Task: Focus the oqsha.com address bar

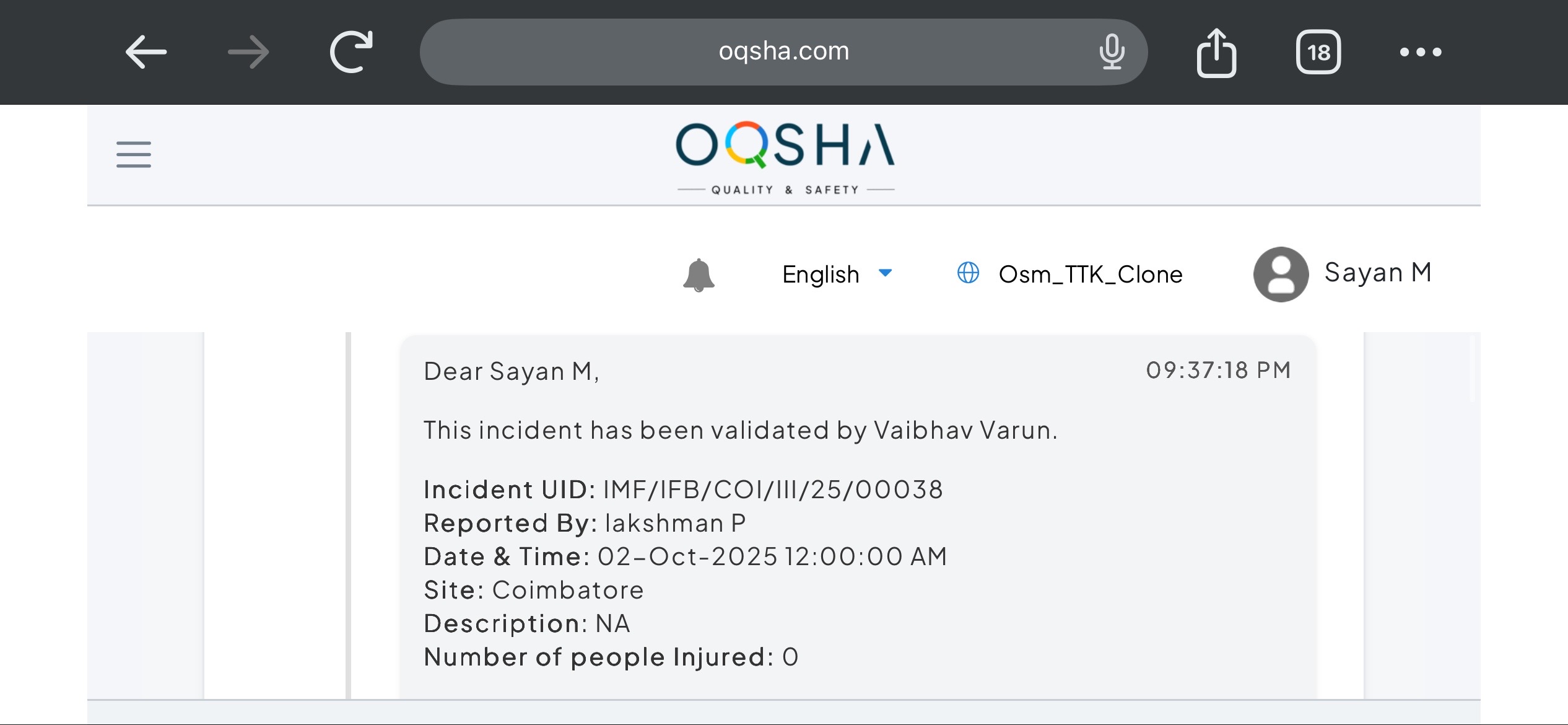Action: (783, 51)
